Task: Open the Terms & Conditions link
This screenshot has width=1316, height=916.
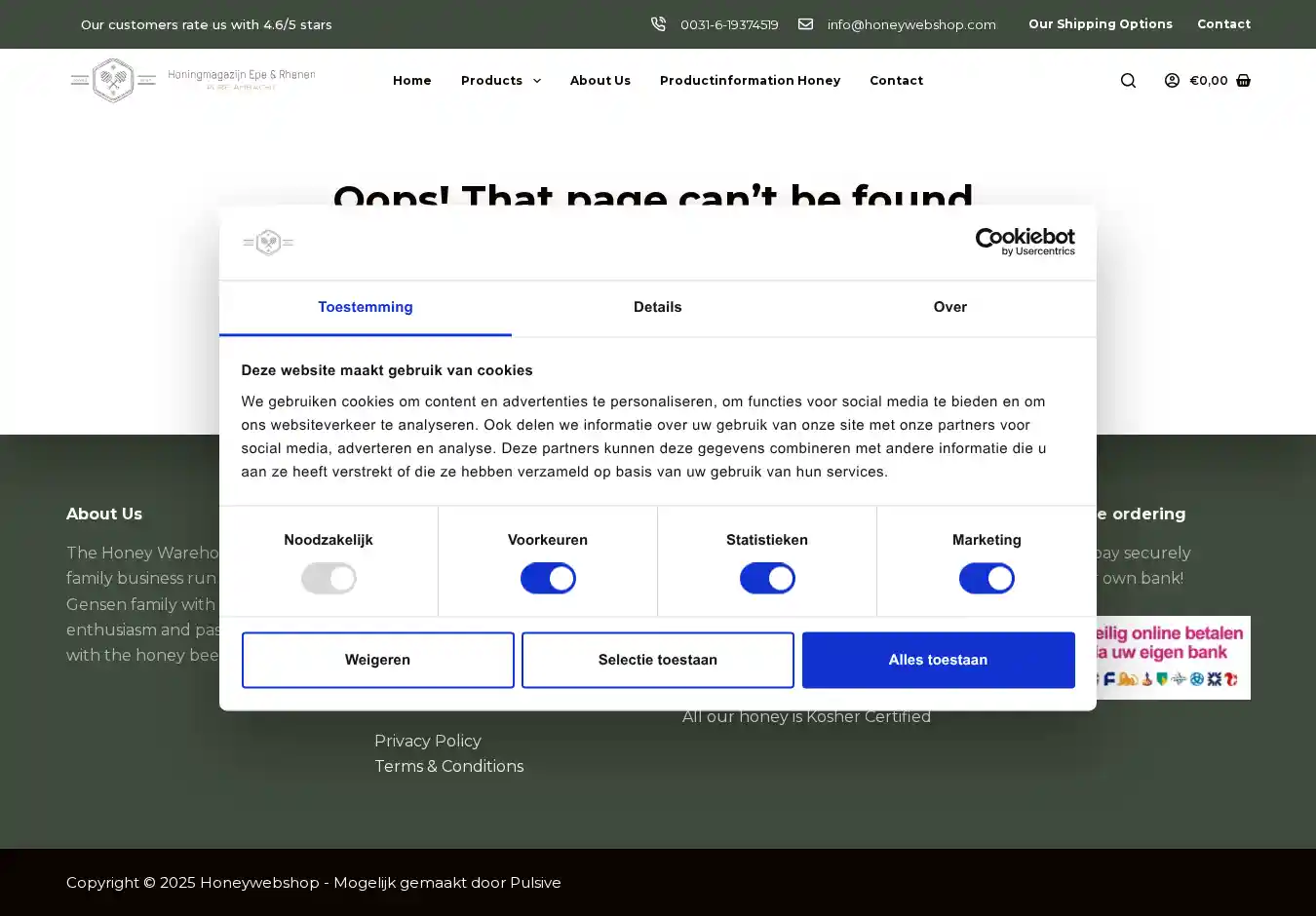Action: pyautogui.click(x=448, y=767)
